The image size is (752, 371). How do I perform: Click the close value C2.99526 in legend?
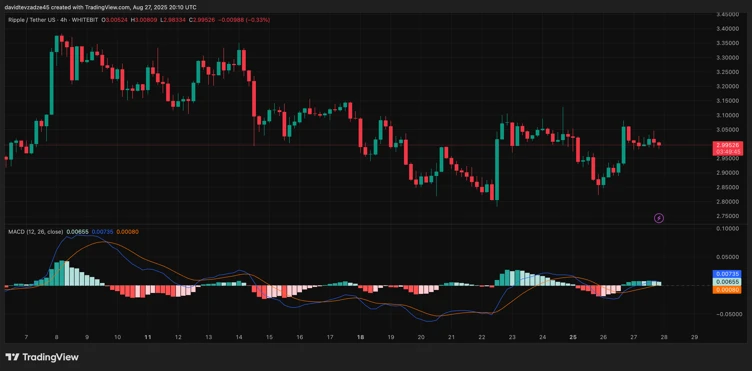[x=203, y=20]
